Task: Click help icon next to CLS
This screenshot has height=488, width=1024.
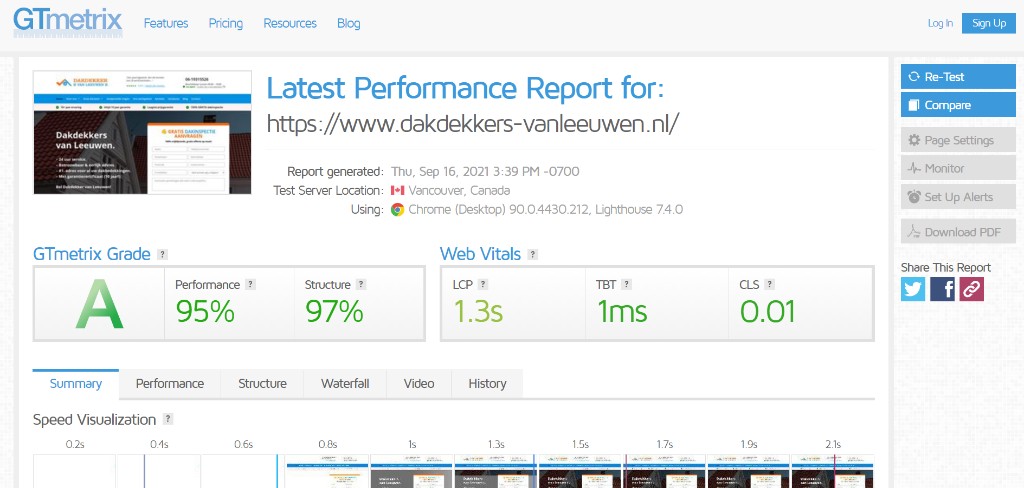Action: coord(769,285)
